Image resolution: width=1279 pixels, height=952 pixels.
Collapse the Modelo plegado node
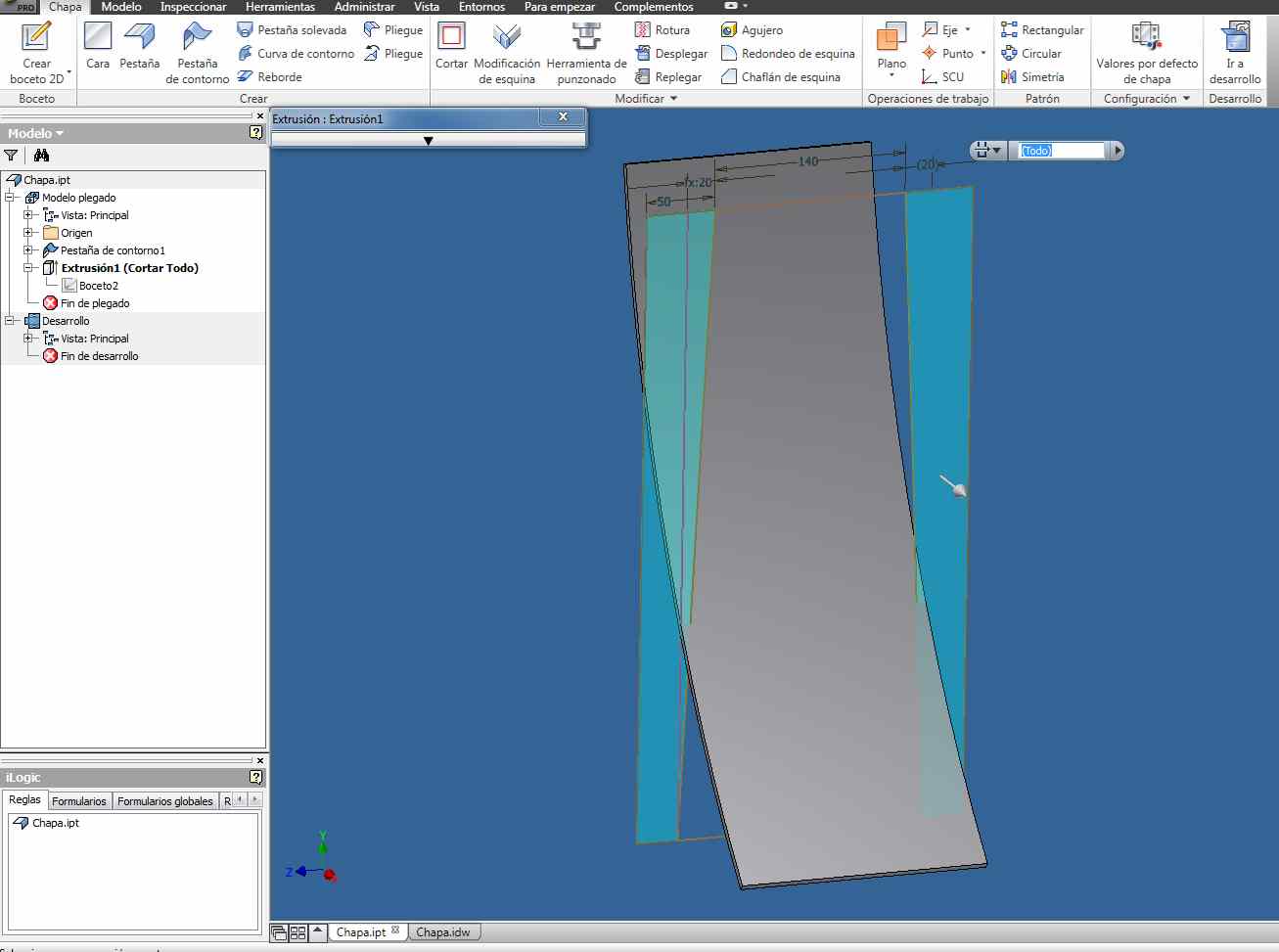(10, 198)
